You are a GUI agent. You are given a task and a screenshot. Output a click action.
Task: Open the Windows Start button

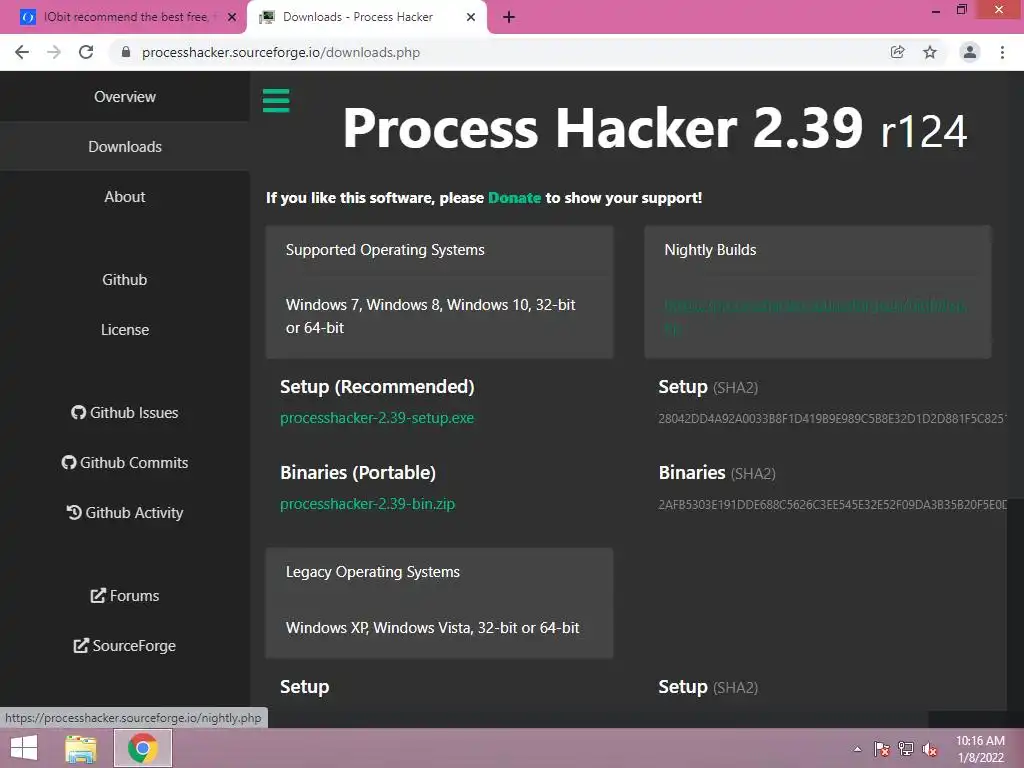point(24,748)
